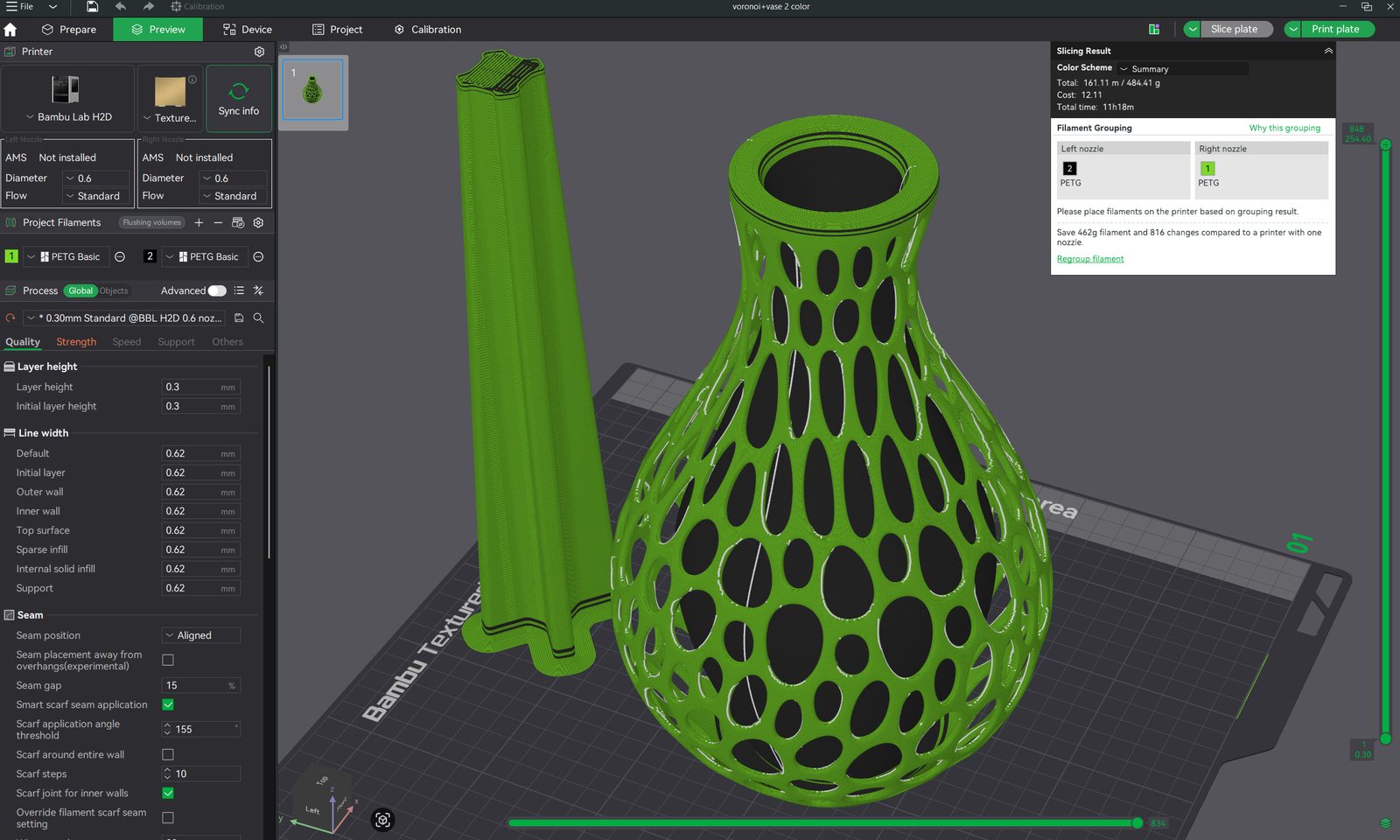This screenshot has height=840, width=1400.
Task: Go to the Home screen icon
Action: coord(10,29)
